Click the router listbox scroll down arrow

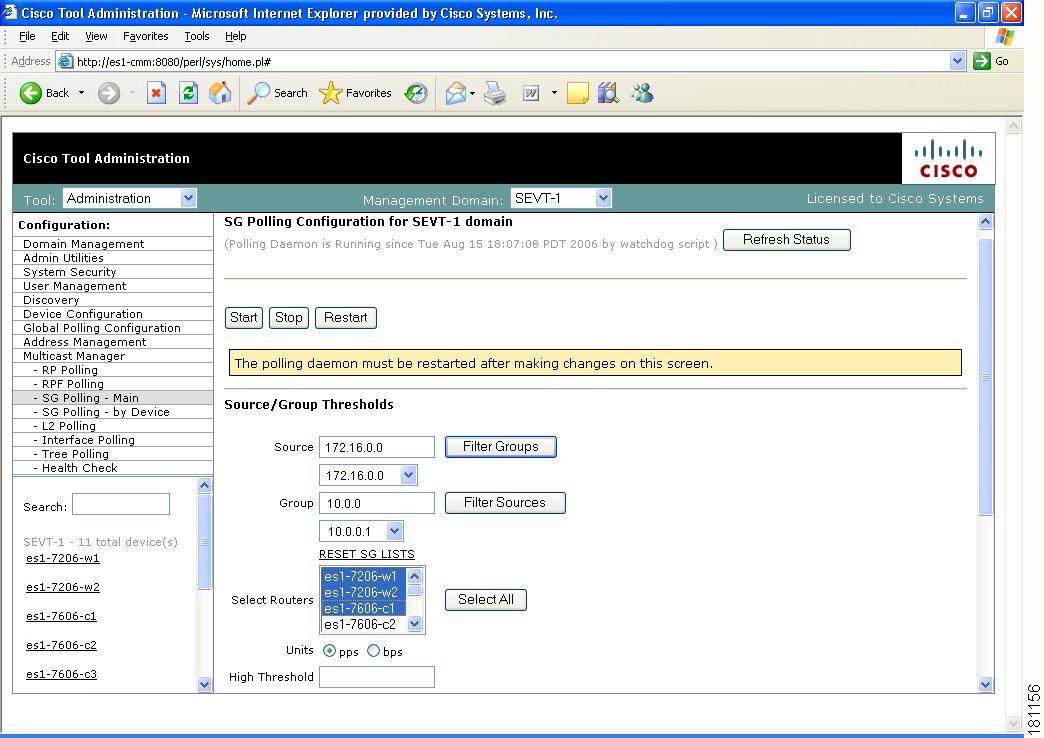tap(414, 624)
